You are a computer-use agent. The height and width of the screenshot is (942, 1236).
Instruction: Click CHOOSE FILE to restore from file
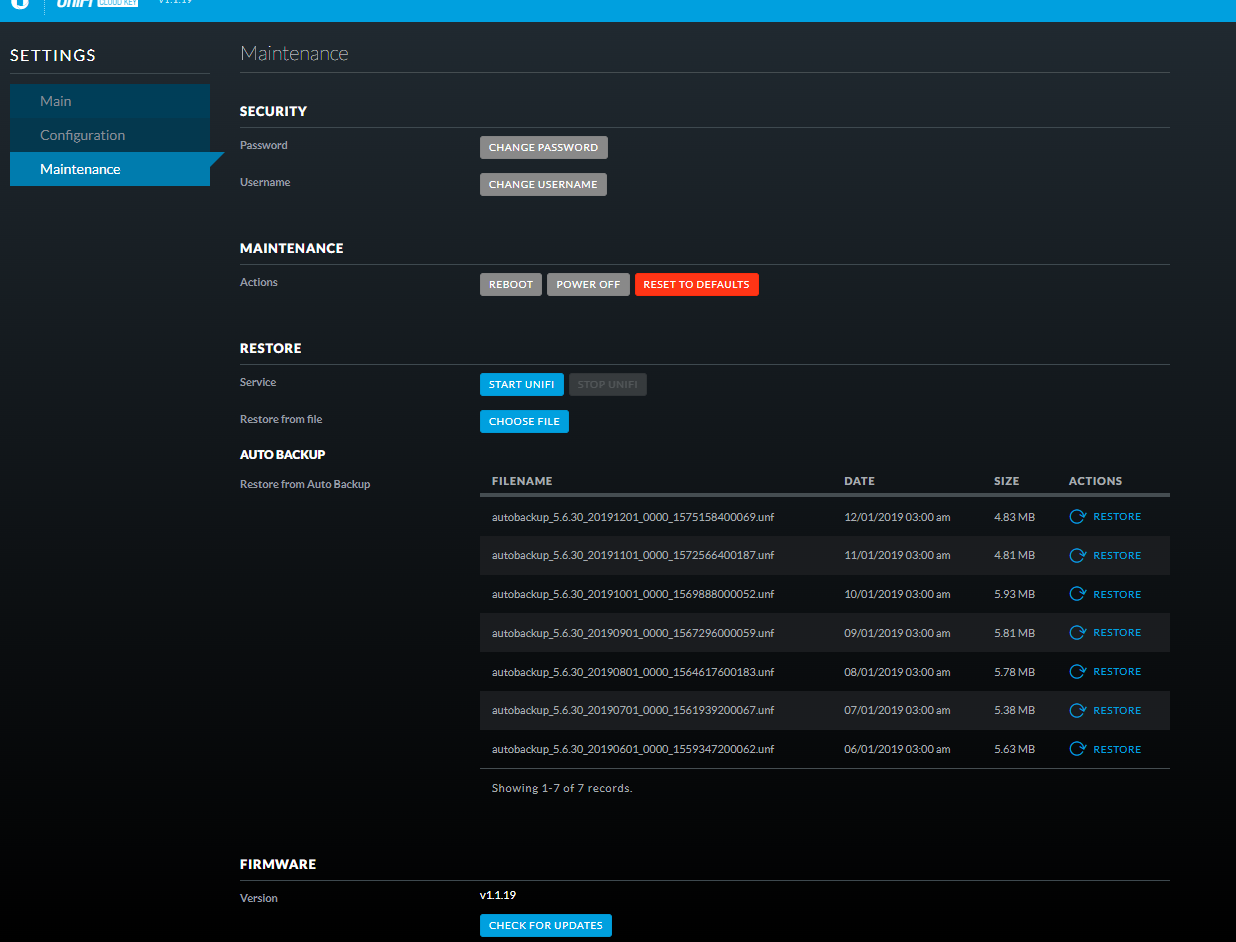(x=524, y=421)
